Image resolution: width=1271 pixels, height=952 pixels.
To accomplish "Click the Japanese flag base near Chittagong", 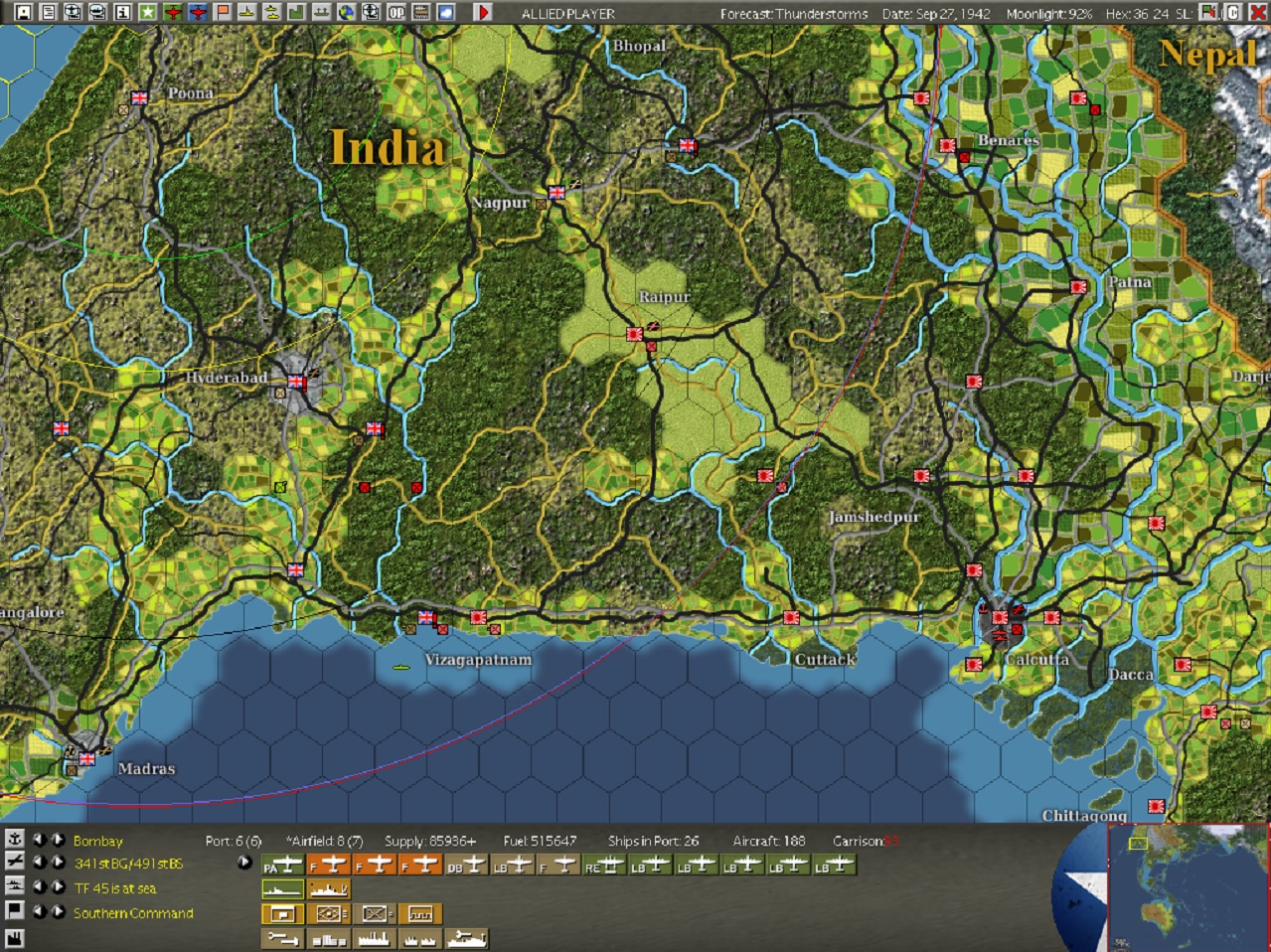I will [x=1158, y=807].
